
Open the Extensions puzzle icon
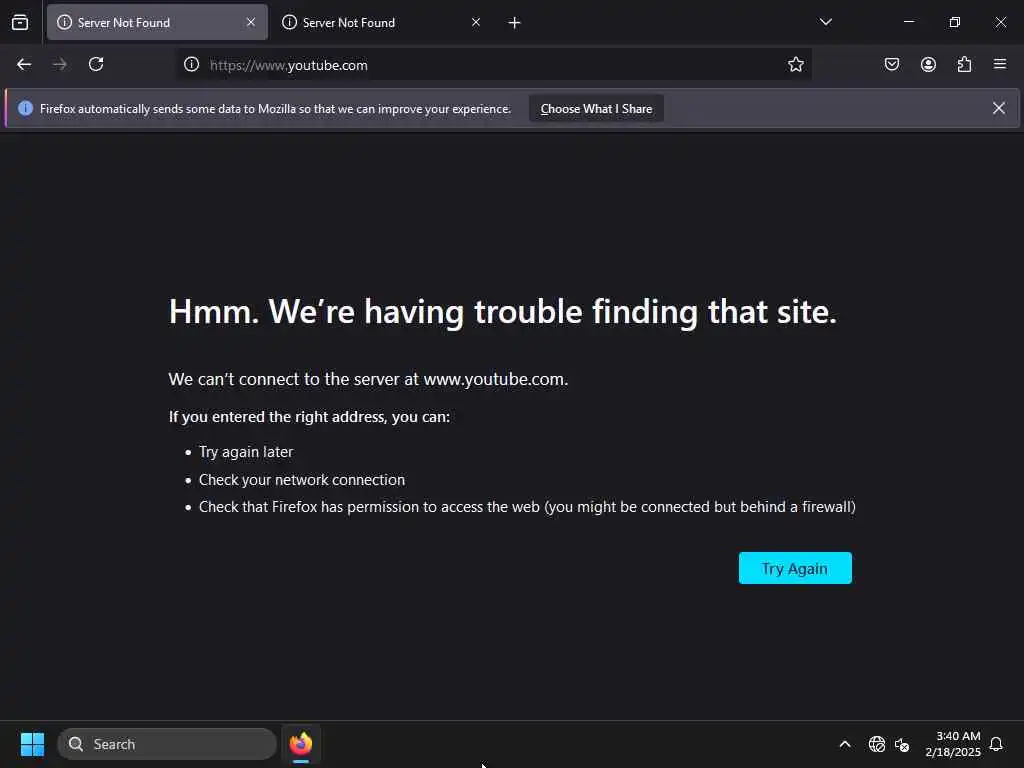pyautogui.click(x=964, y=64)
